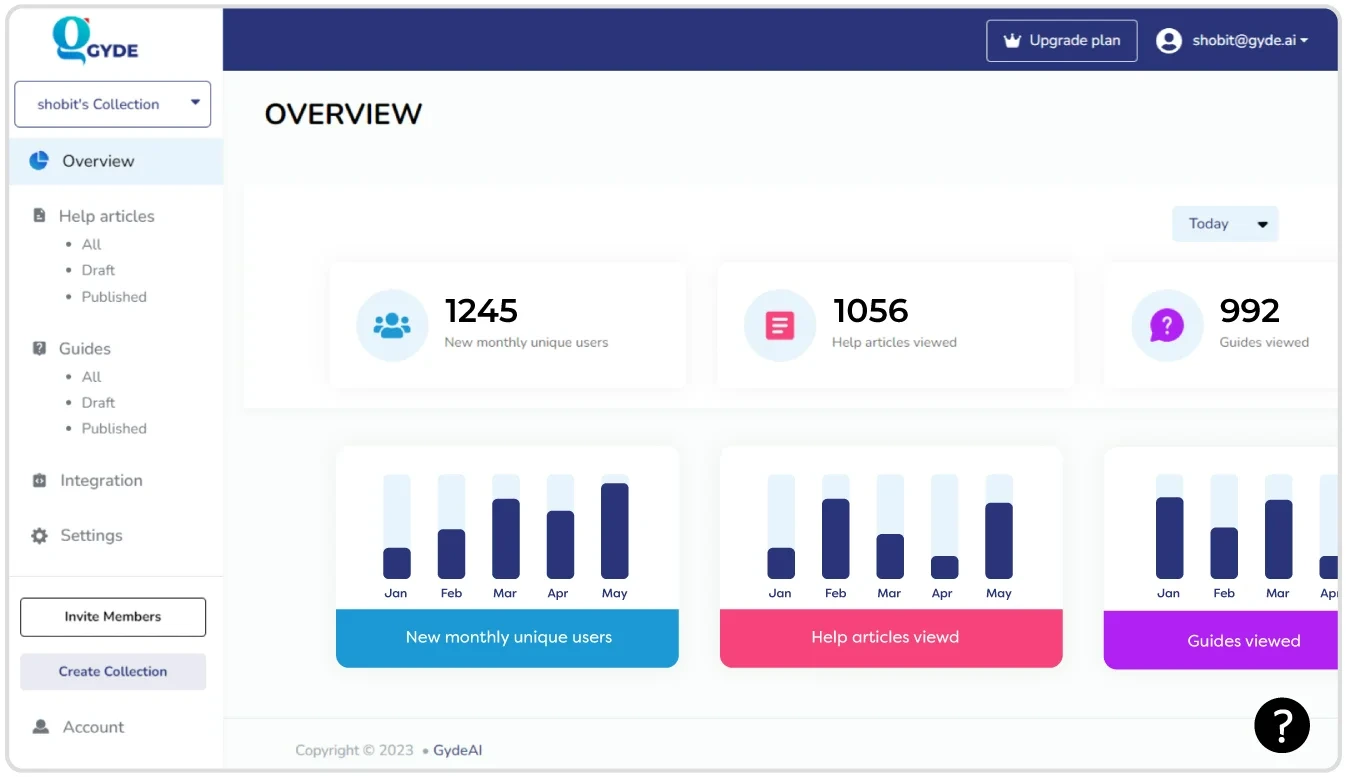The width and height of the screenshot is (1346, 777).
Task: Follow the GydeAI footer link
Action: (x=457, y=750)
